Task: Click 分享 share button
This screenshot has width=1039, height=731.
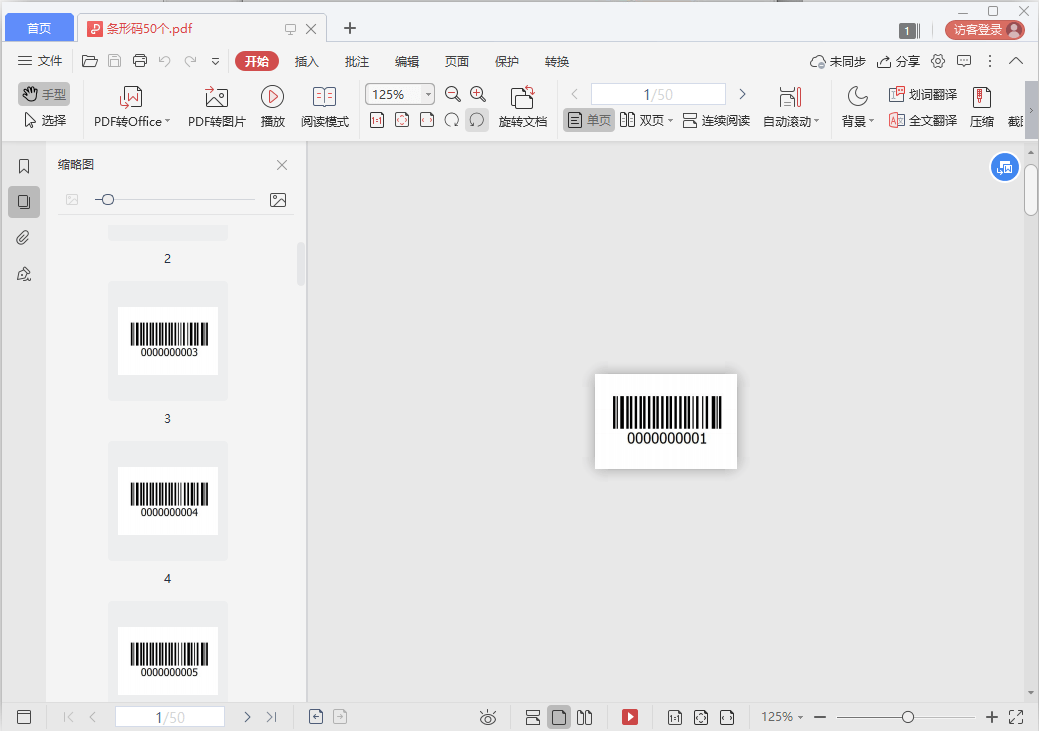Action: (898, 62)
